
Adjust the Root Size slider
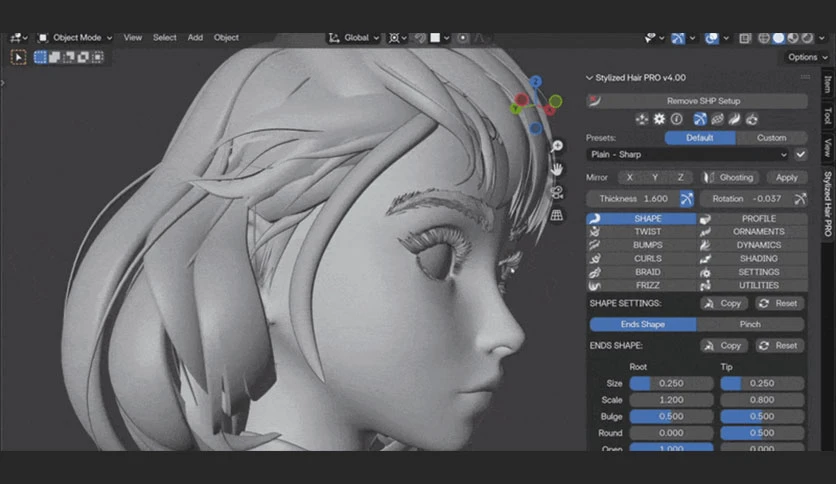coord(671,383)
